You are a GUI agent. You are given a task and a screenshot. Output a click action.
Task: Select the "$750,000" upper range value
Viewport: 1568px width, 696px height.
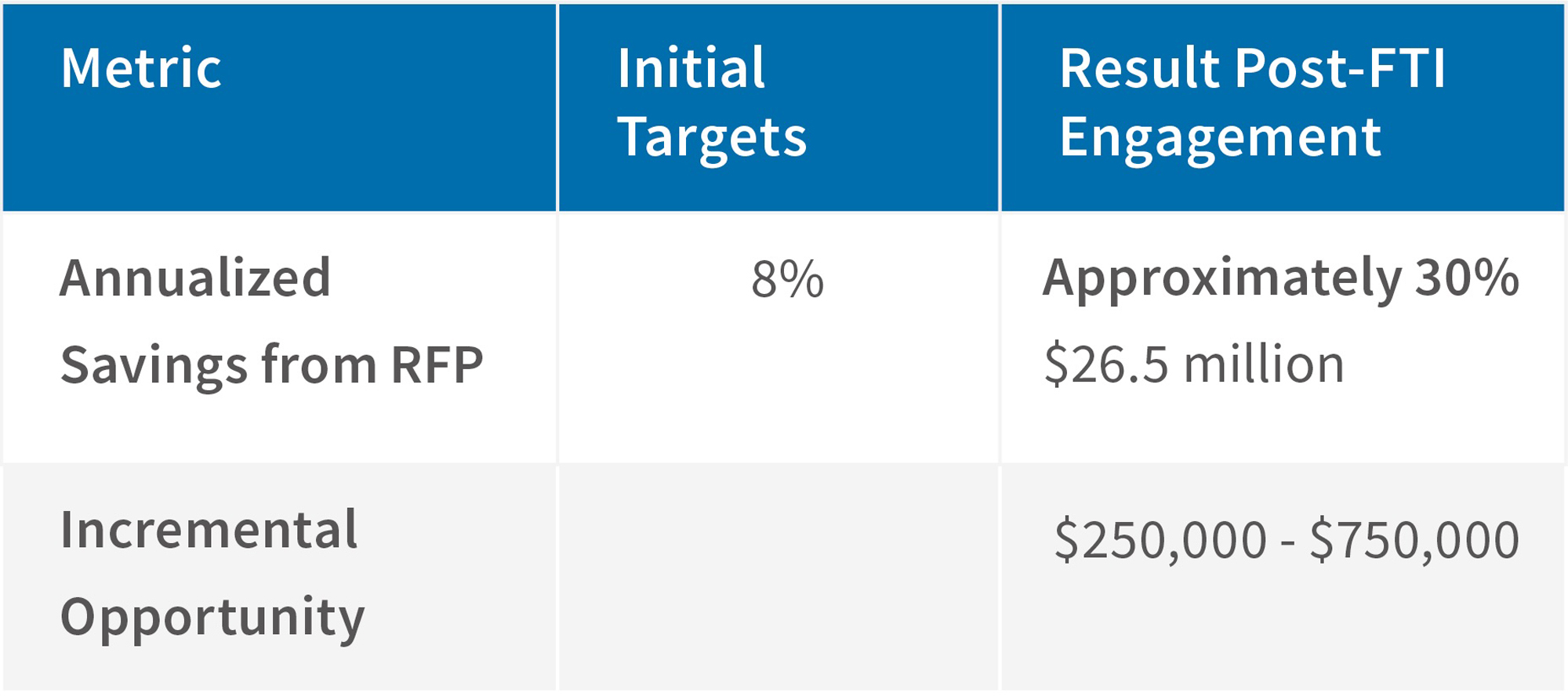click(x=1414, y=540)
